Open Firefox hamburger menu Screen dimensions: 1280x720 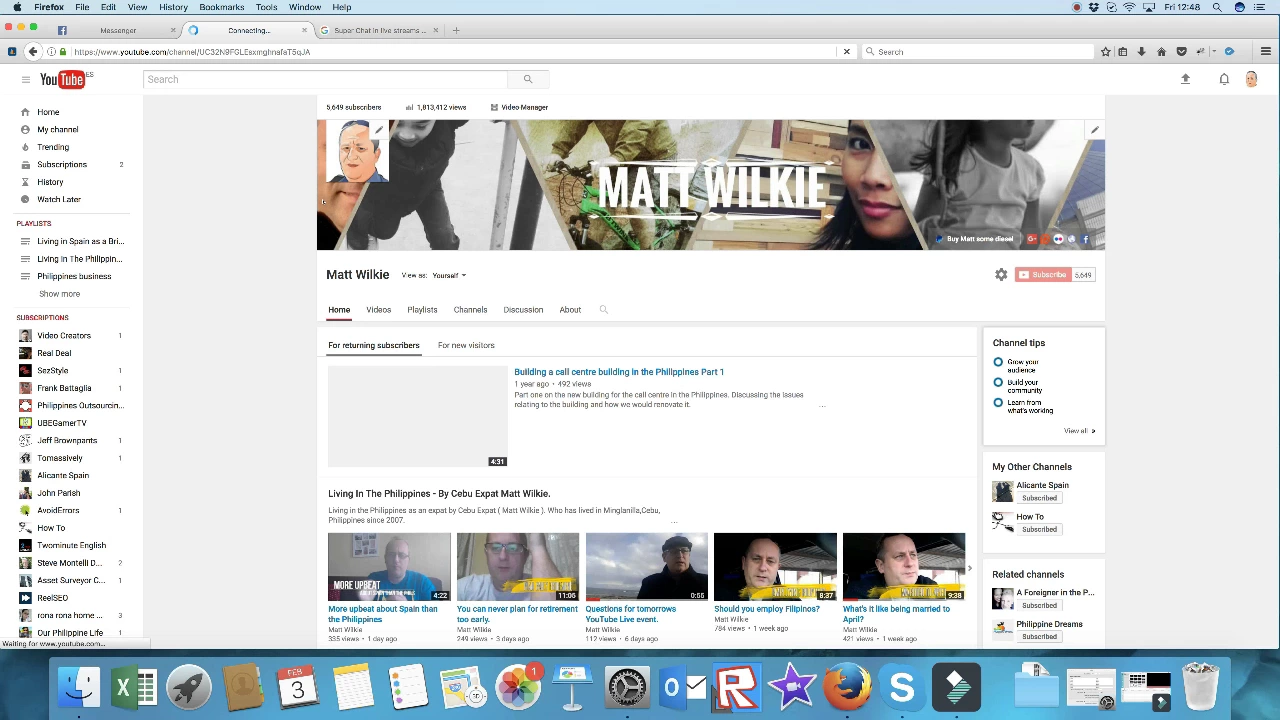tap(1265, 51)
